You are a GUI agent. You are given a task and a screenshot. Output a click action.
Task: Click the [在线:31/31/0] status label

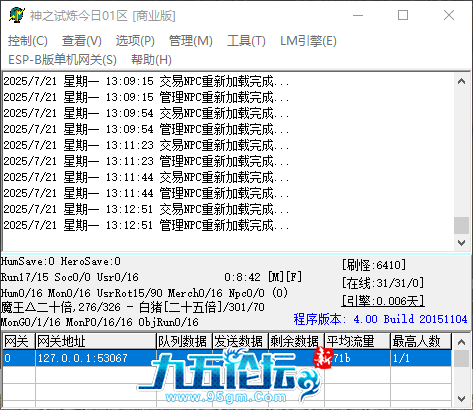[383, 283]
